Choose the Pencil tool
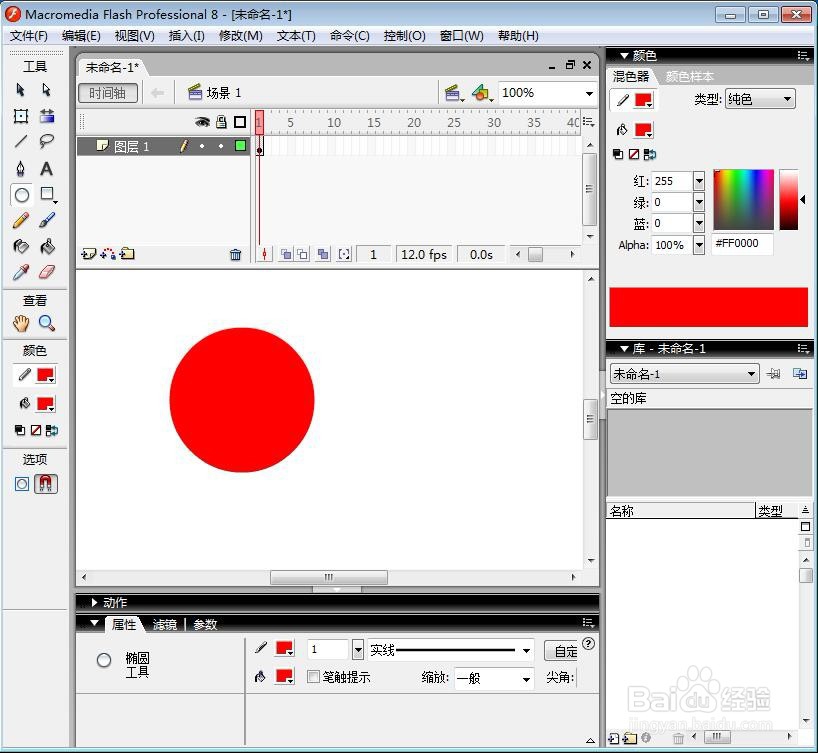 click(21, 220)
